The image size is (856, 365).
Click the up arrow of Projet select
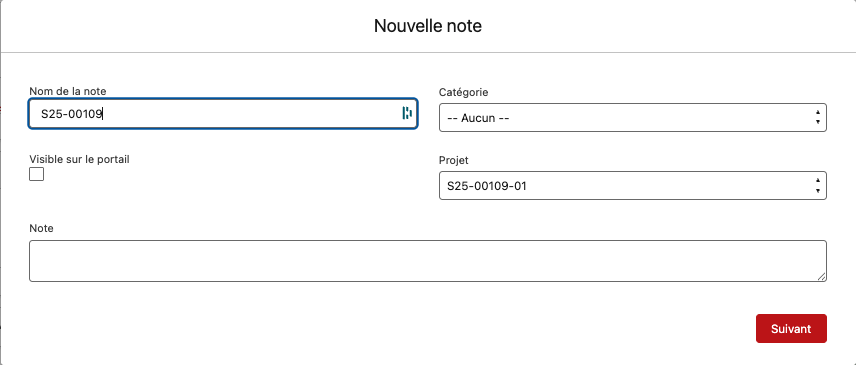coord(817,181)
